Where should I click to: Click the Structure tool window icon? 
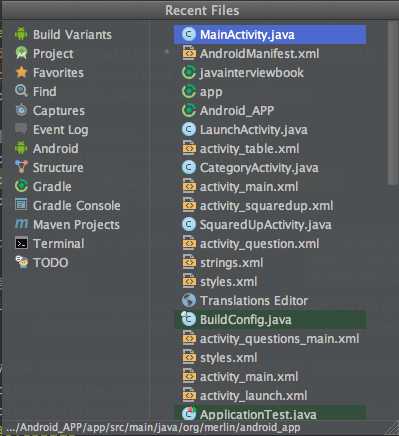click(21, 167)
